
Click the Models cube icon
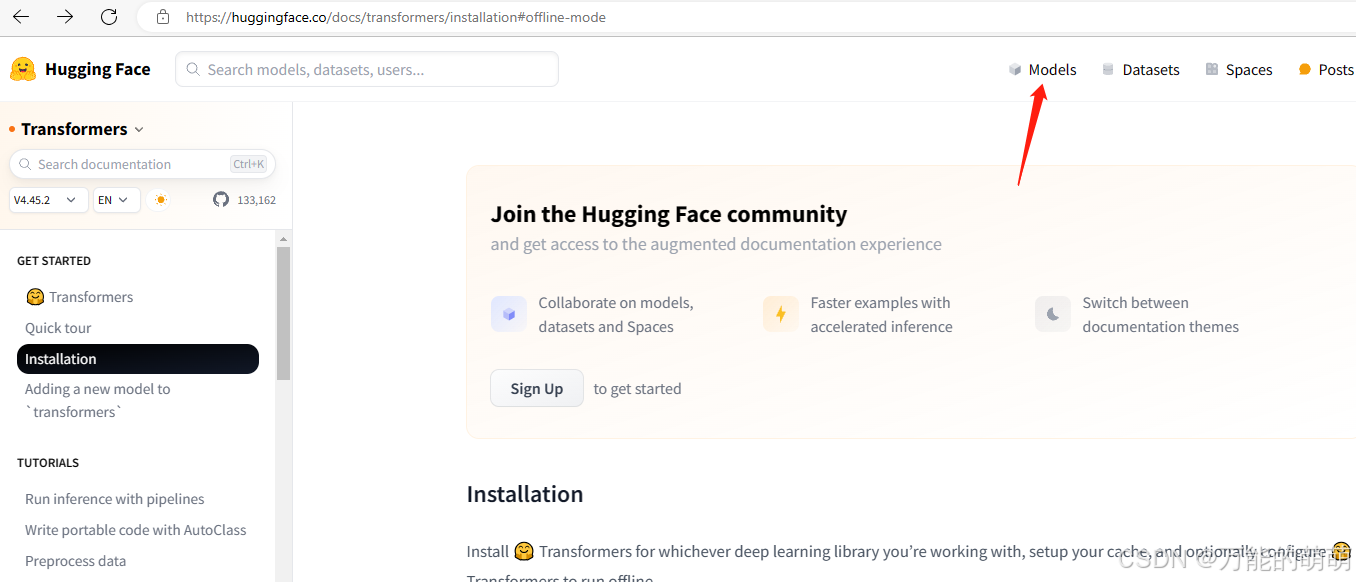pyautogui.click(x=1015, y=69)
